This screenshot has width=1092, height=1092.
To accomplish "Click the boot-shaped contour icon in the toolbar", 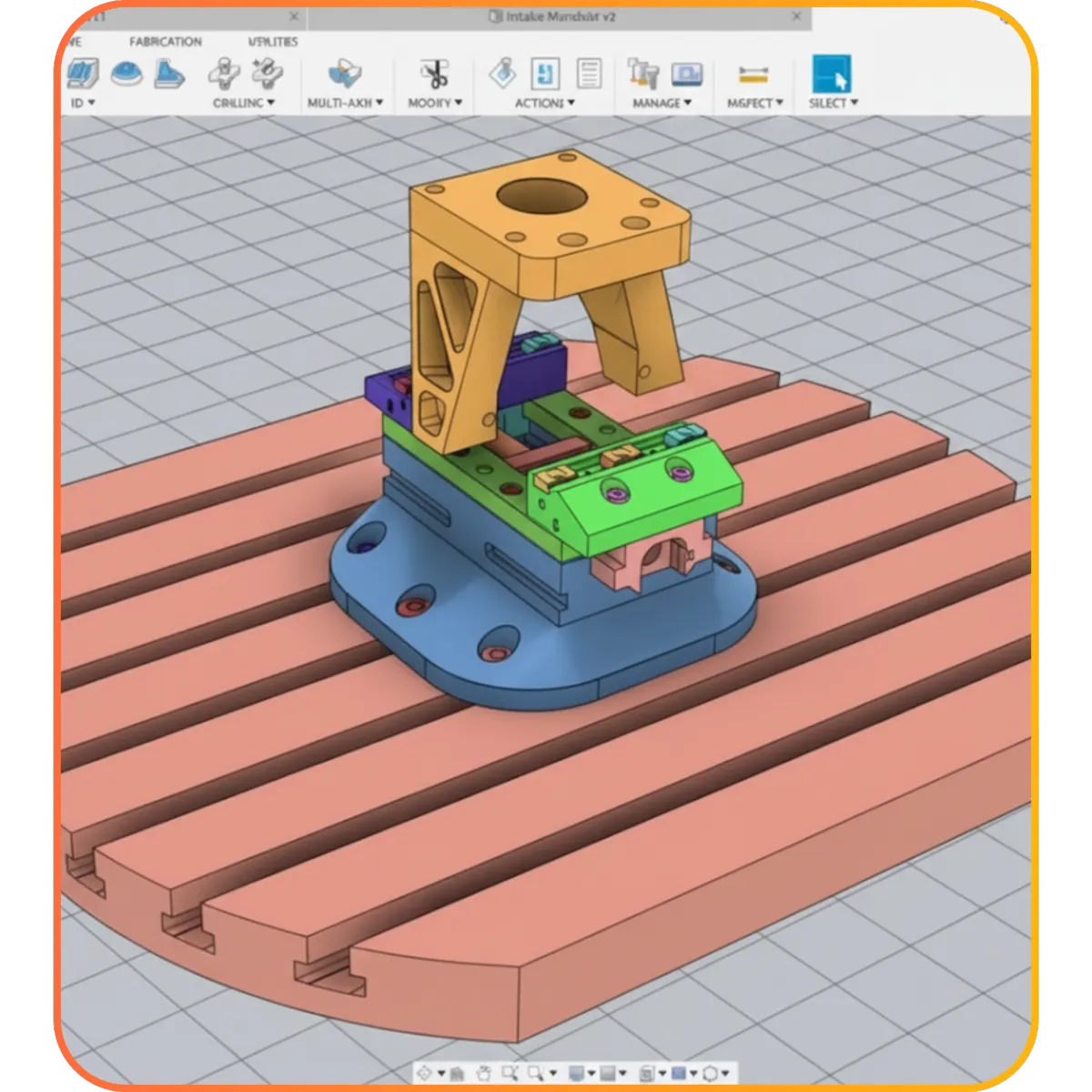I will pyautogui.click(x=168, y=74).
